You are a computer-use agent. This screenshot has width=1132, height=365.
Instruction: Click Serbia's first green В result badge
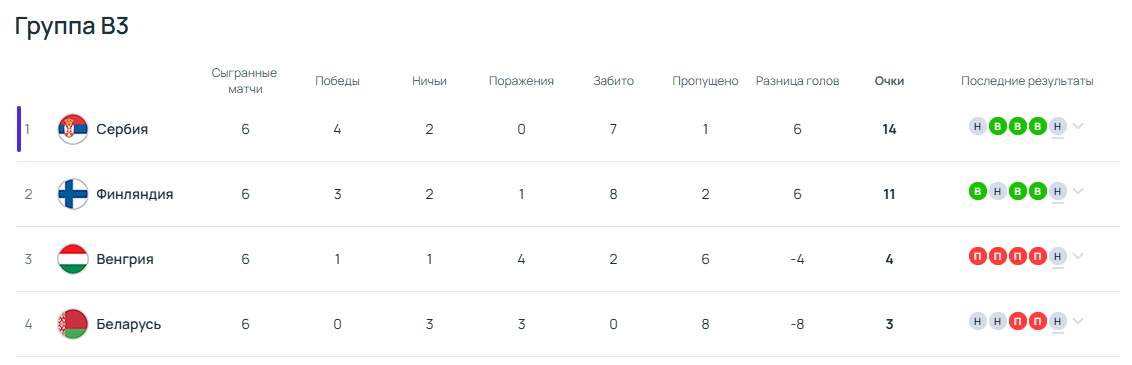pos(998,126)
